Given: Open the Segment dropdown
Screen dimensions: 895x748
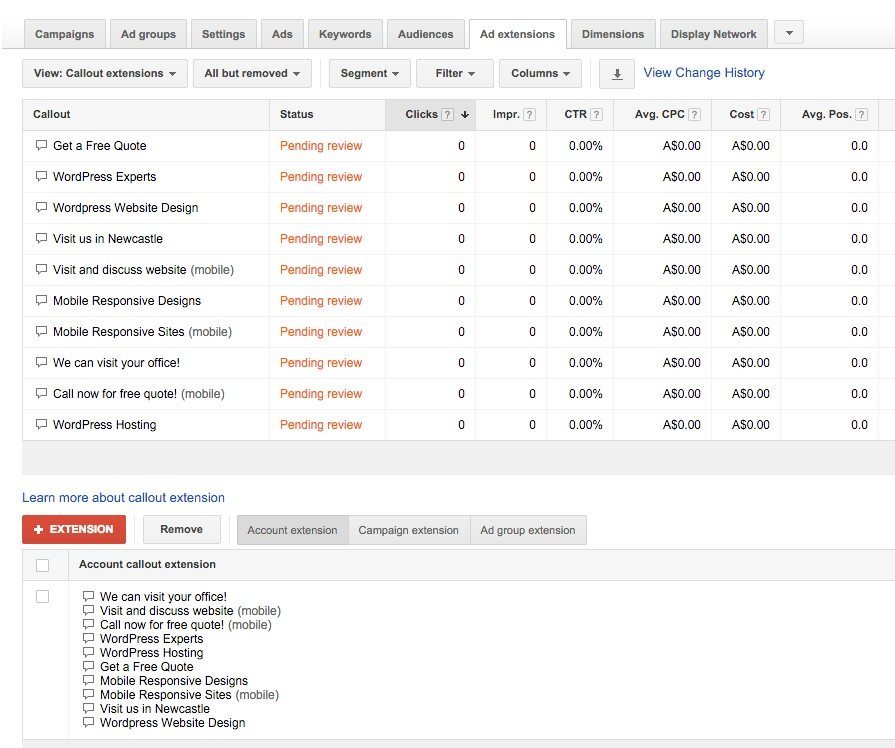Looking at the screenshot, I should pyautogui.click(x=370, y=73).
